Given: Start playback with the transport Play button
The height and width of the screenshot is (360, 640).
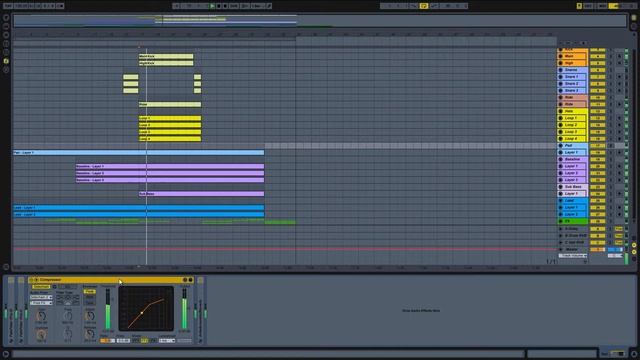Looking at the screenshot, I should [x=212, y=6].
